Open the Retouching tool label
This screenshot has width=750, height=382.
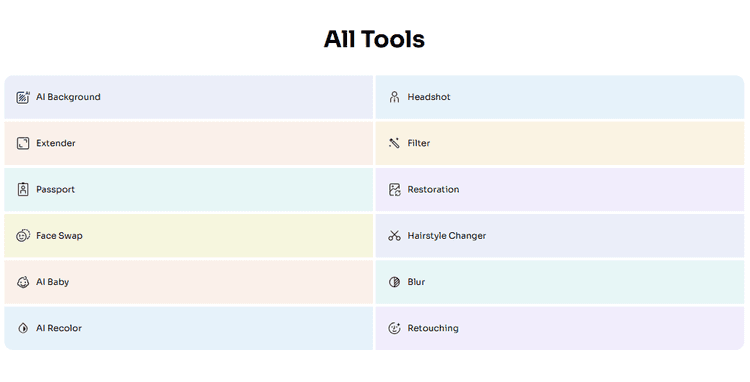pyautogui.click(x=433, y=328)
